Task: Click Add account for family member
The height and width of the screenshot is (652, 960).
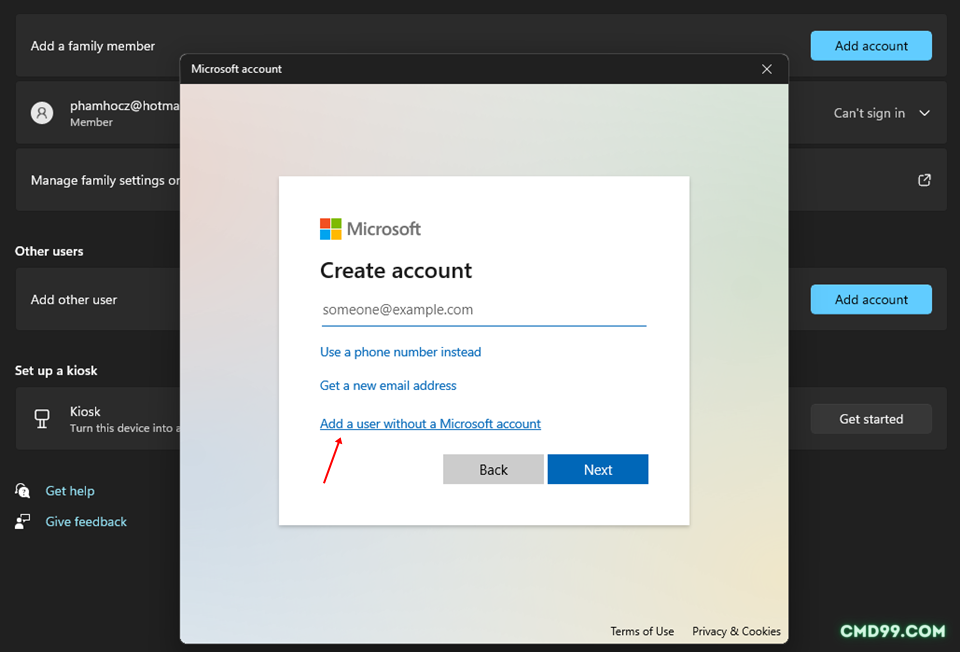Action: (x=871, y=46)
